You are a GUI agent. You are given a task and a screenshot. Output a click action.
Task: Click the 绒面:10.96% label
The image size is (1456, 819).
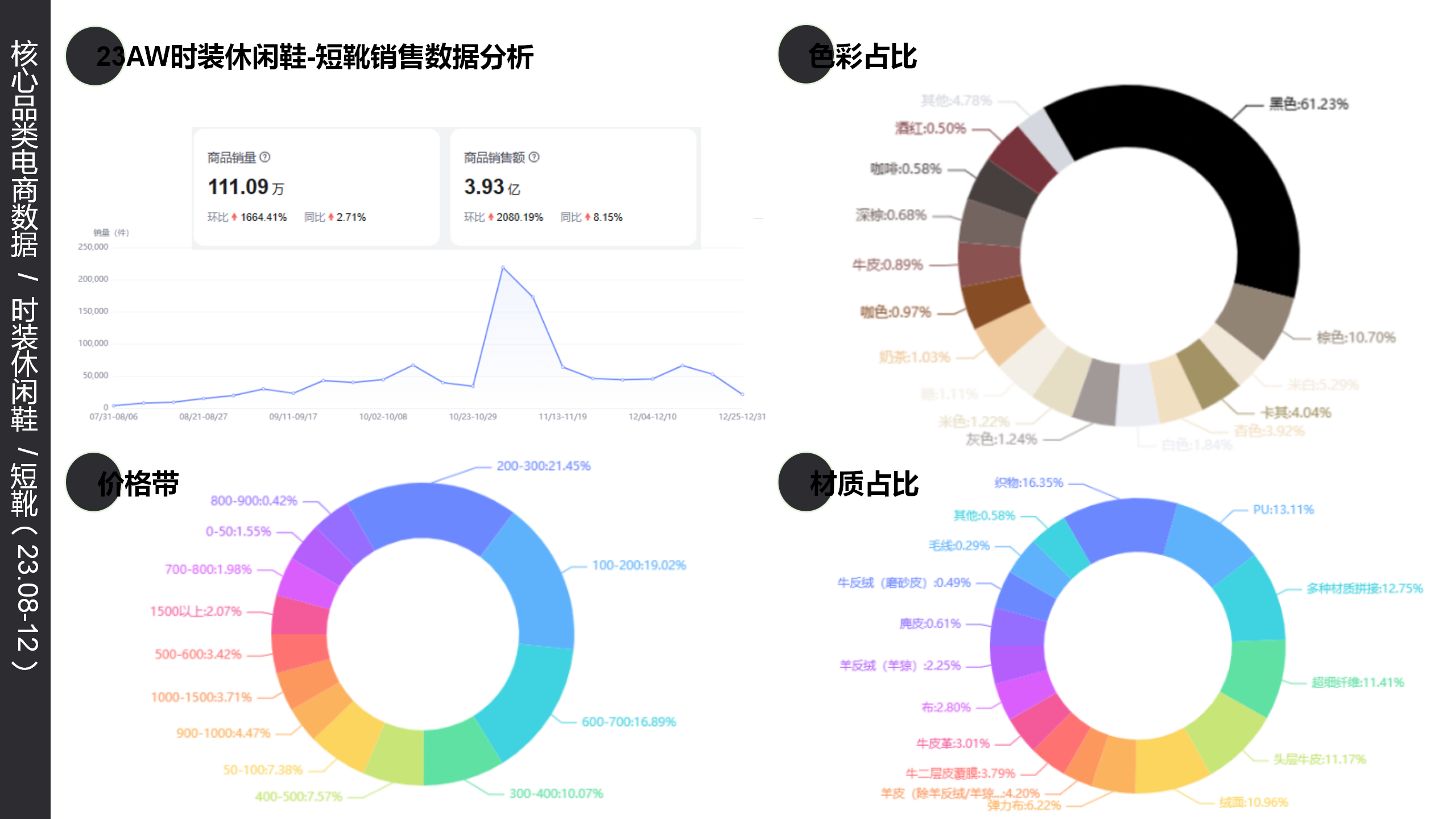click(x=1254, y=803)
